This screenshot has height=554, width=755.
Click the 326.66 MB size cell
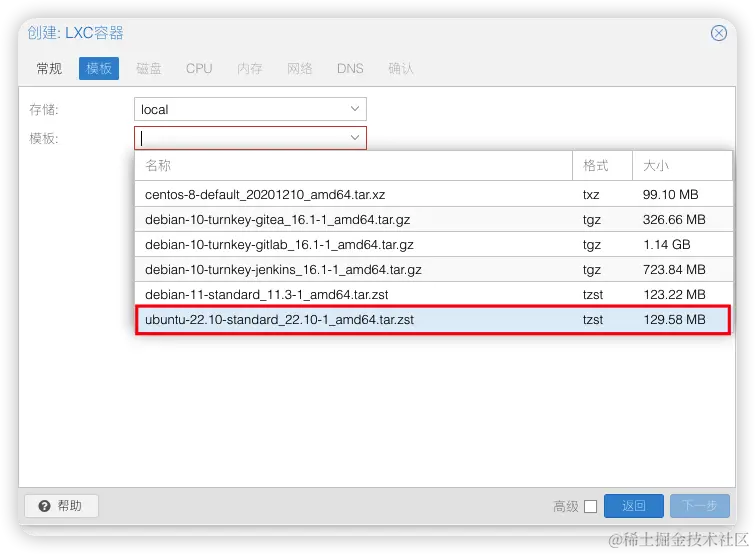[674, 219]
